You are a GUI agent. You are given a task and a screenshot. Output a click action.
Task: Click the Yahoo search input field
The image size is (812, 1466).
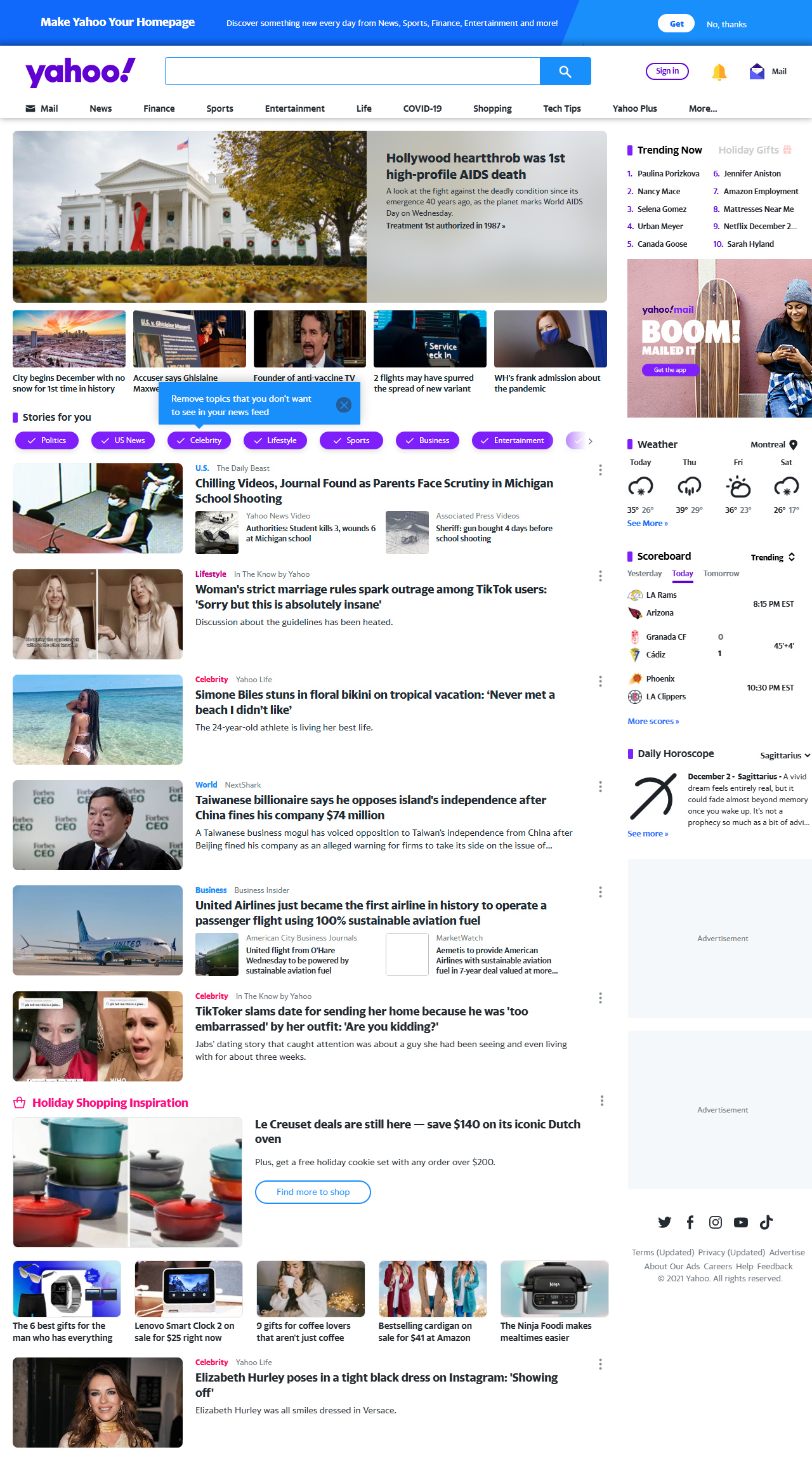pos(352,71)
